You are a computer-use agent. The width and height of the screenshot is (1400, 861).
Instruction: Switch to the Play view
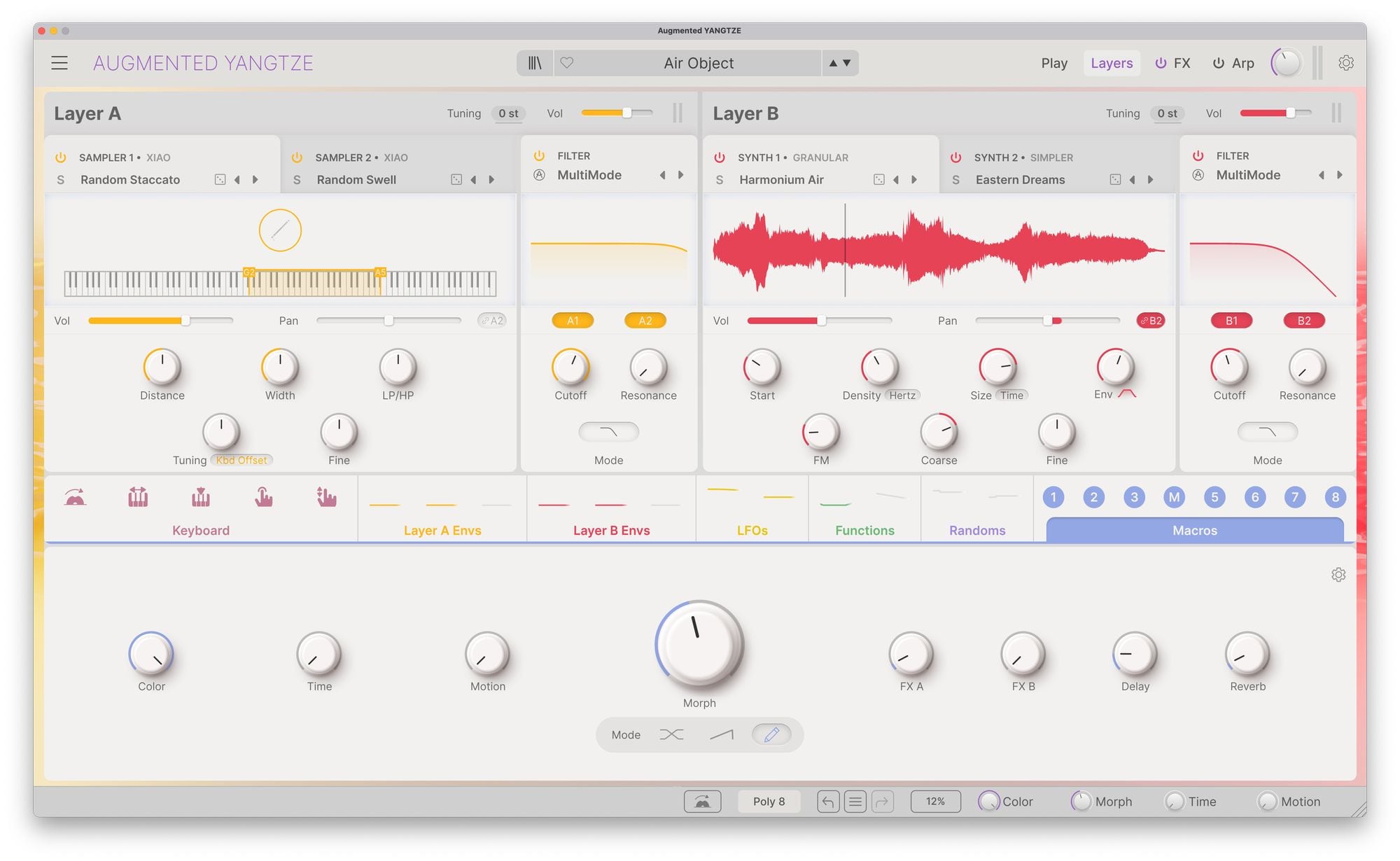coord(1053,63)
